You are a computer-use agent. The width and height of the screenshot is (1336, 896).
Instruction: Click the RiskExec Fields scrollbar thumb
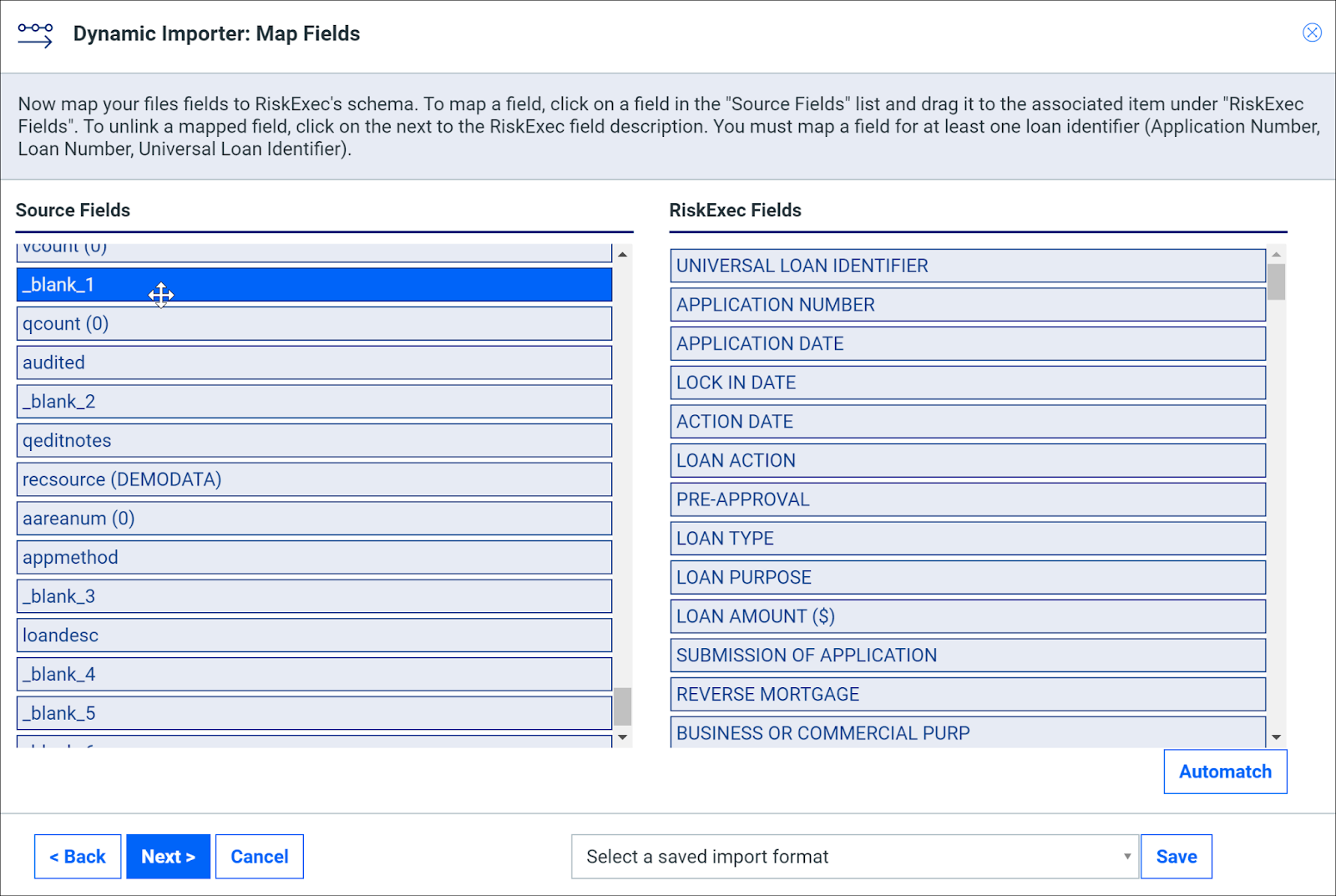(1276, 281)
